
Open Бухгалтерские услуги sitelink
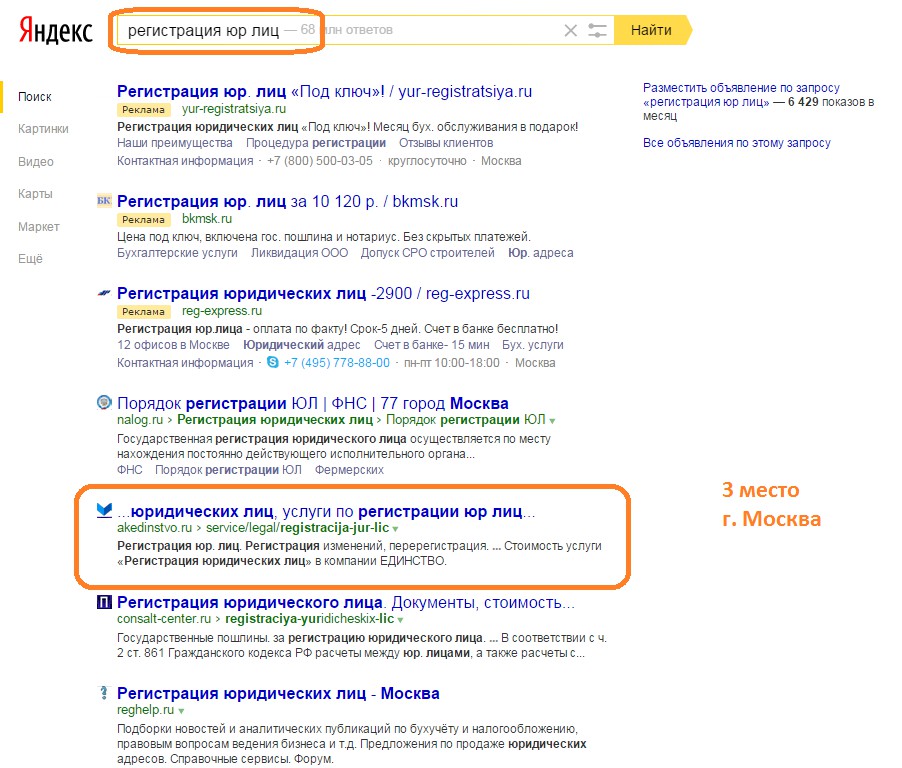pyautogui.click(x=177, y=253)
